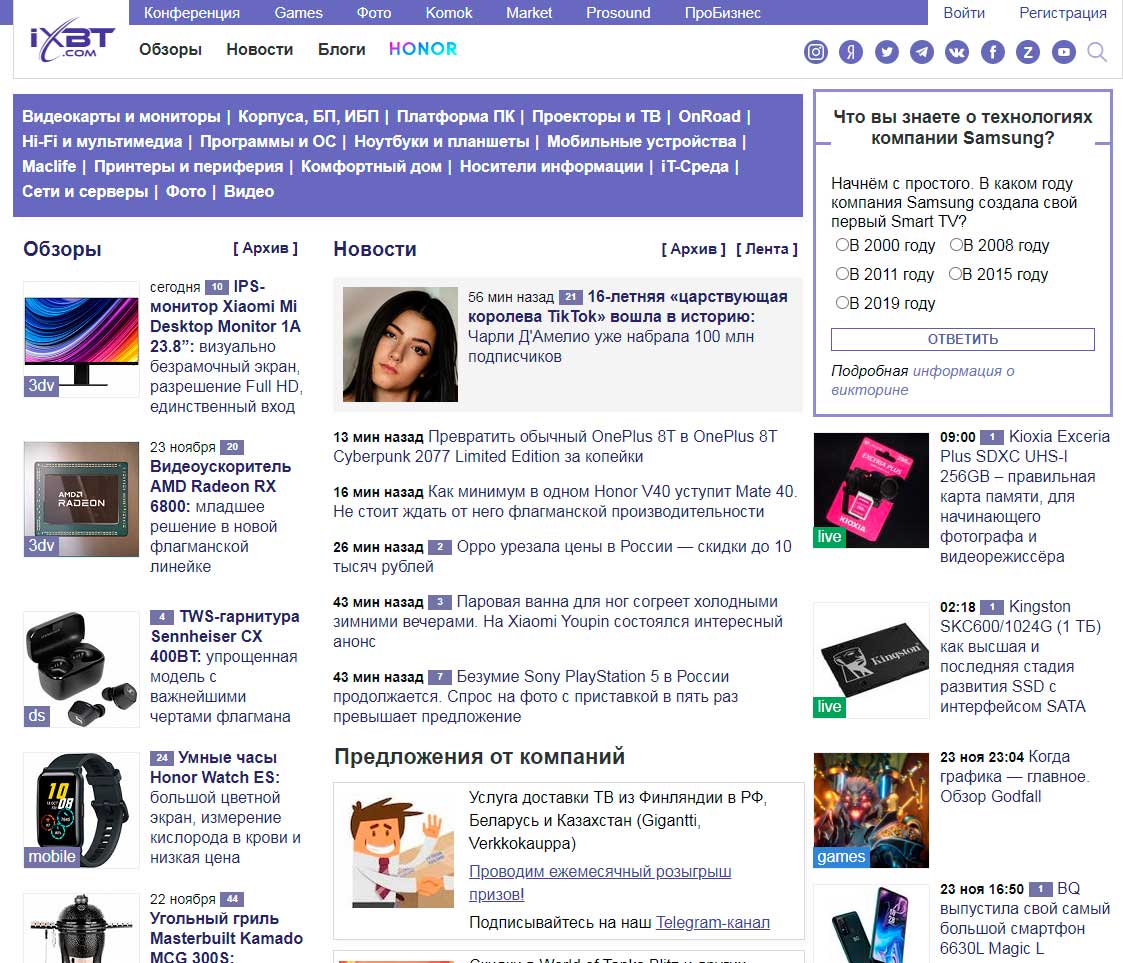The image size is (1123, 963).
Task: Open the Telegram social icon
Action: coord(922,52)
